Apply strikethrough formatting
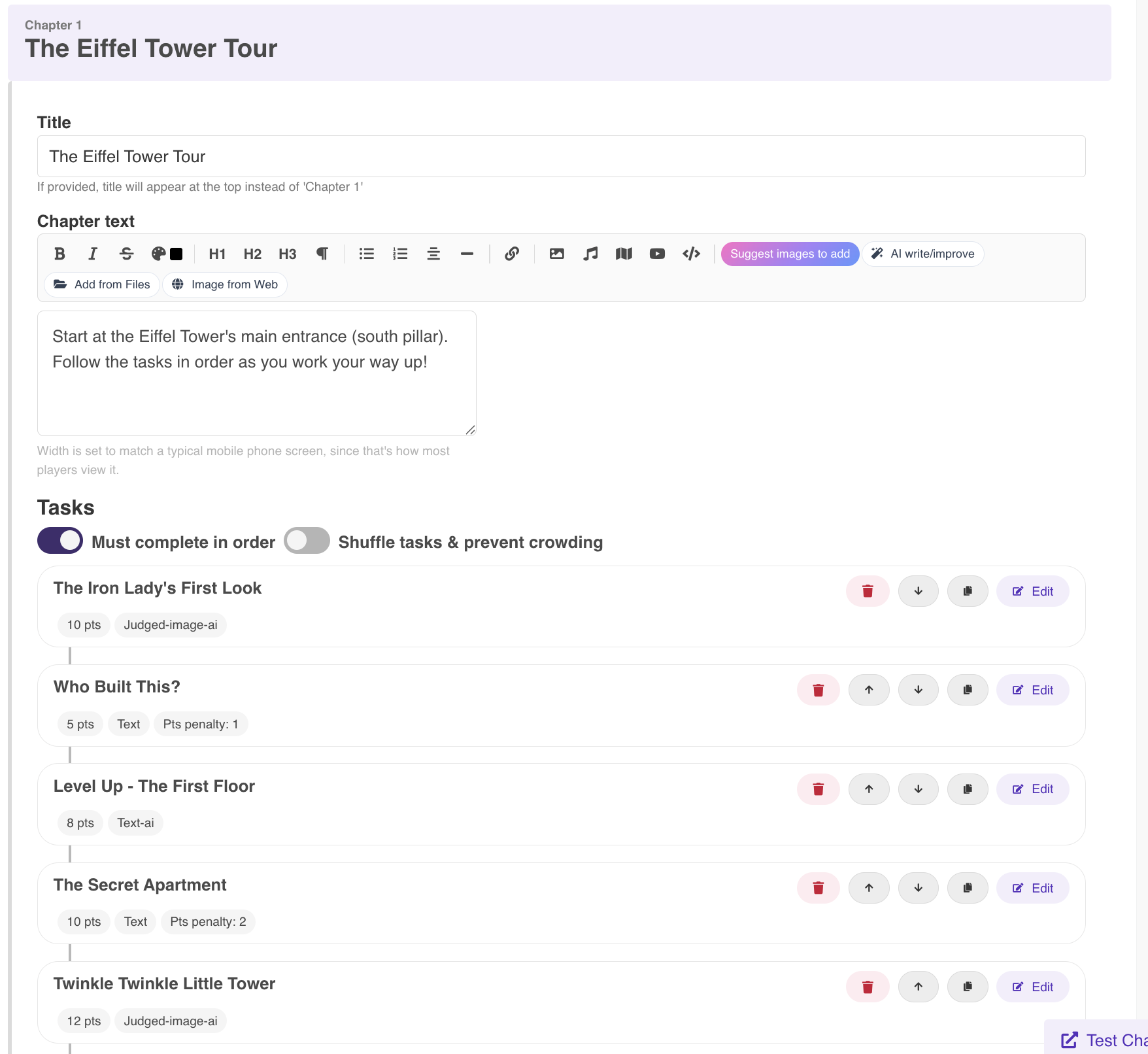 (x=127, y=254)
